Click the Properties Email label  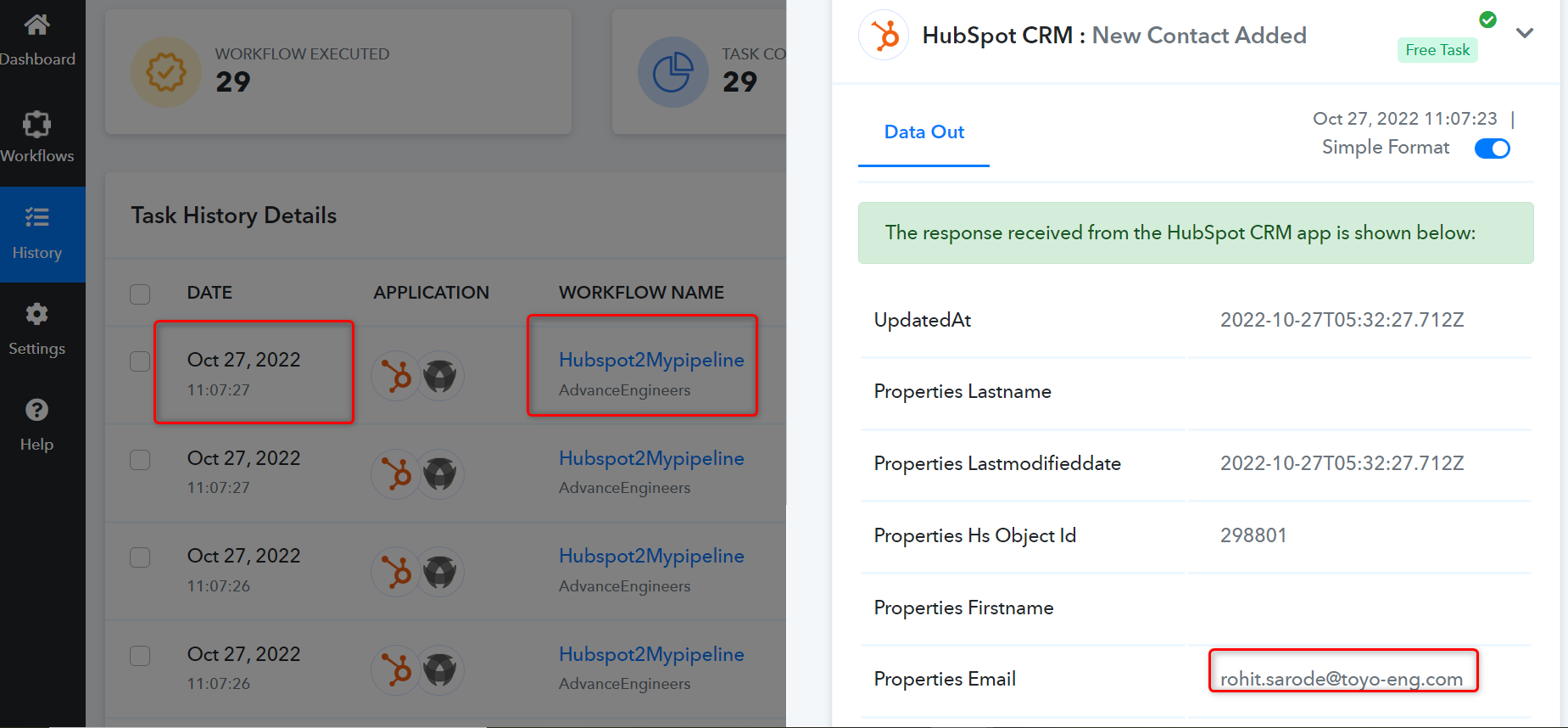click(x=945, y=679)
